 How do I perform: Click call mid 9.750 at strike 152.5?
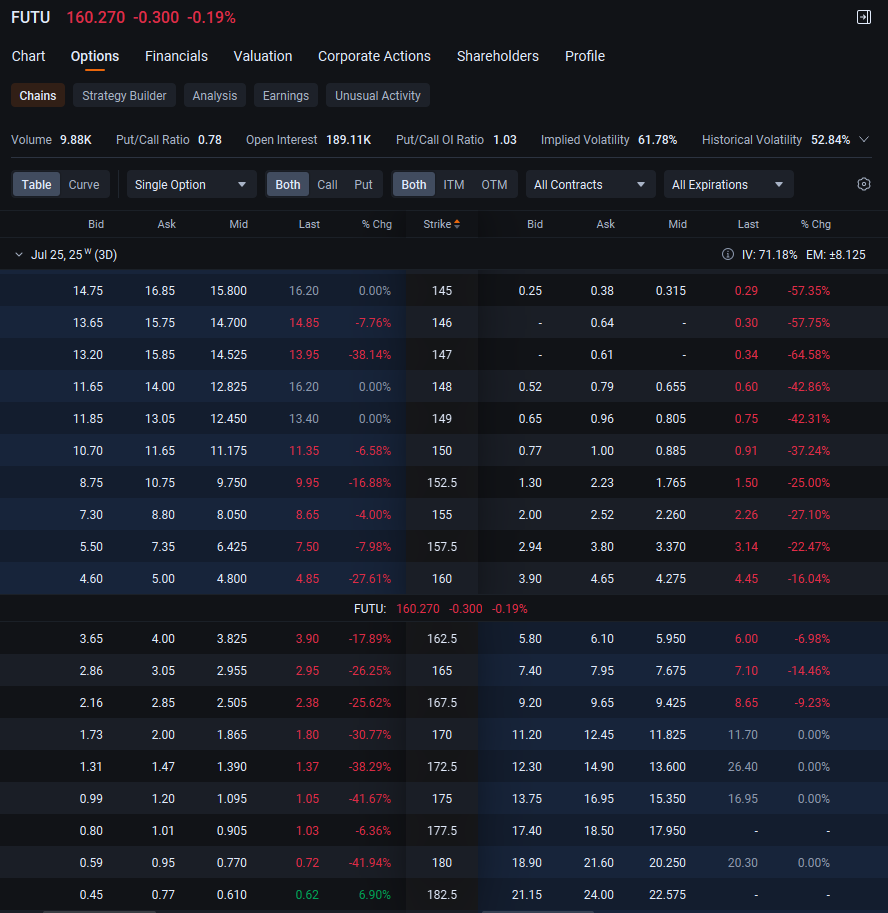[x=232, y=483]
